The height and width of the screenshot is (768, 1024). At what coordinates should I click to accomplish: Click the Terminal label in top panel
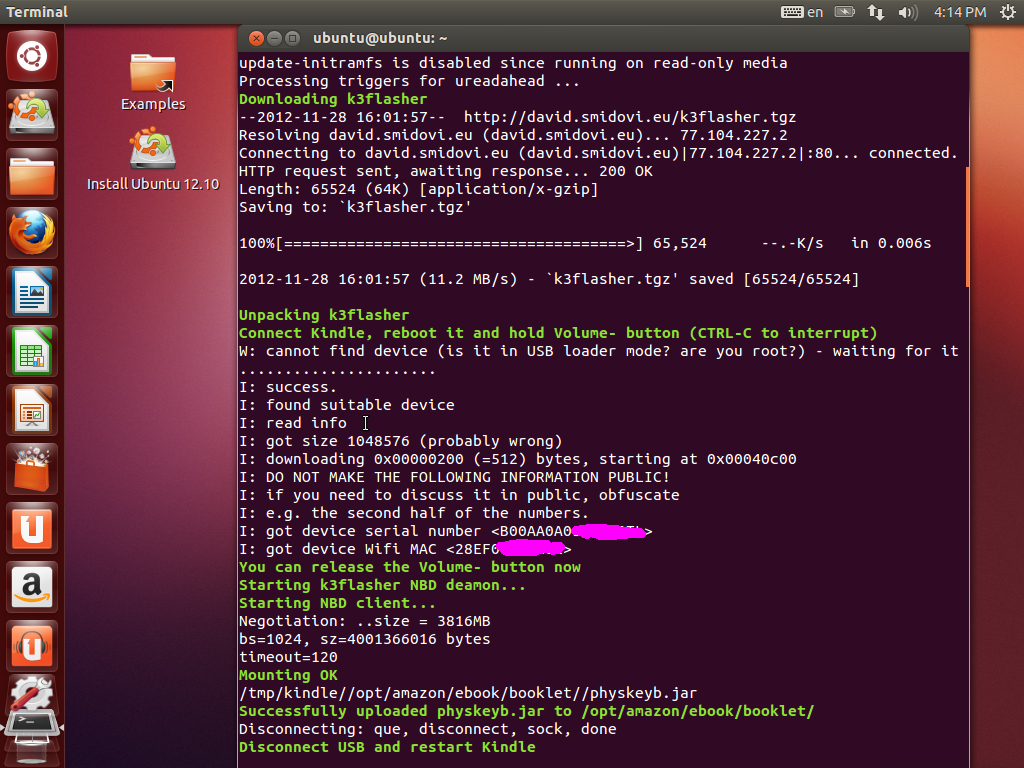point(37,12)
